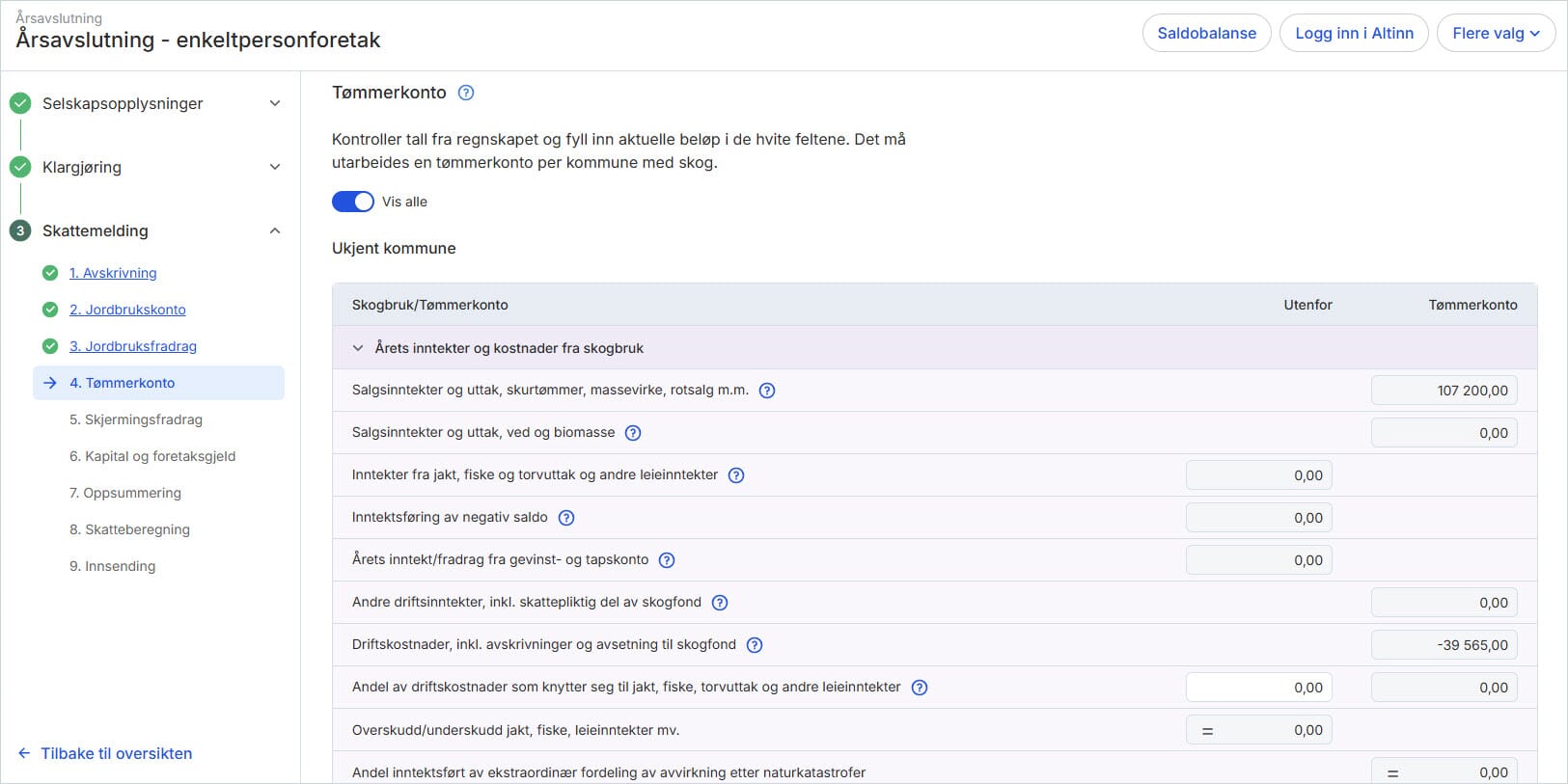Toggle the Vis alle switch

[x=353, y=202]
